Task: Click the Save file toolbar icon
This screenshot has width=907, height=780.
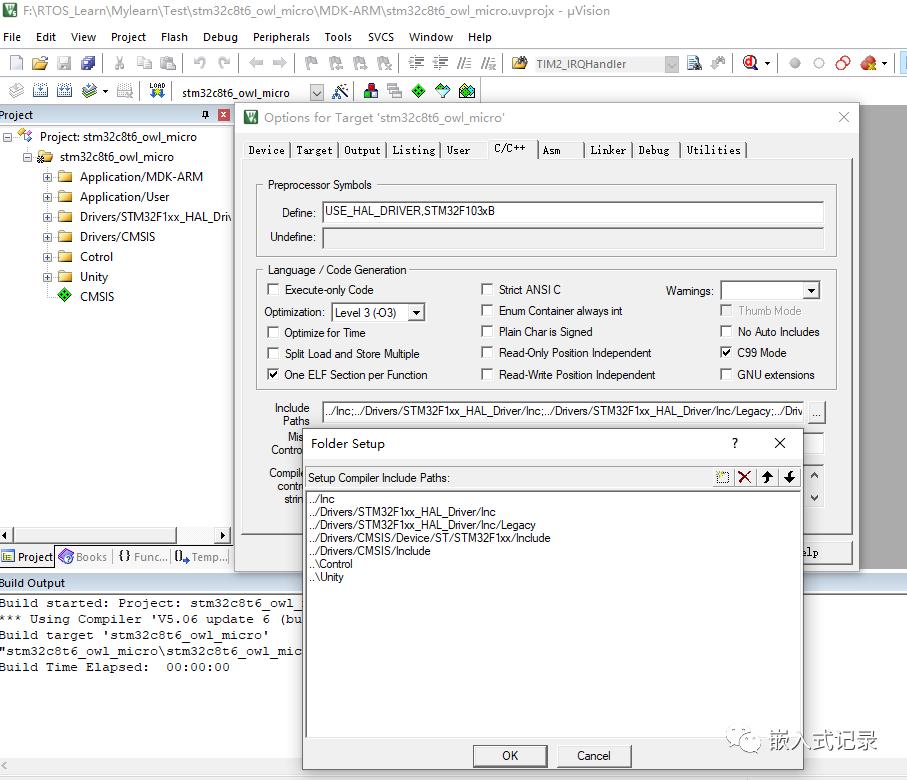Action: 64,62
